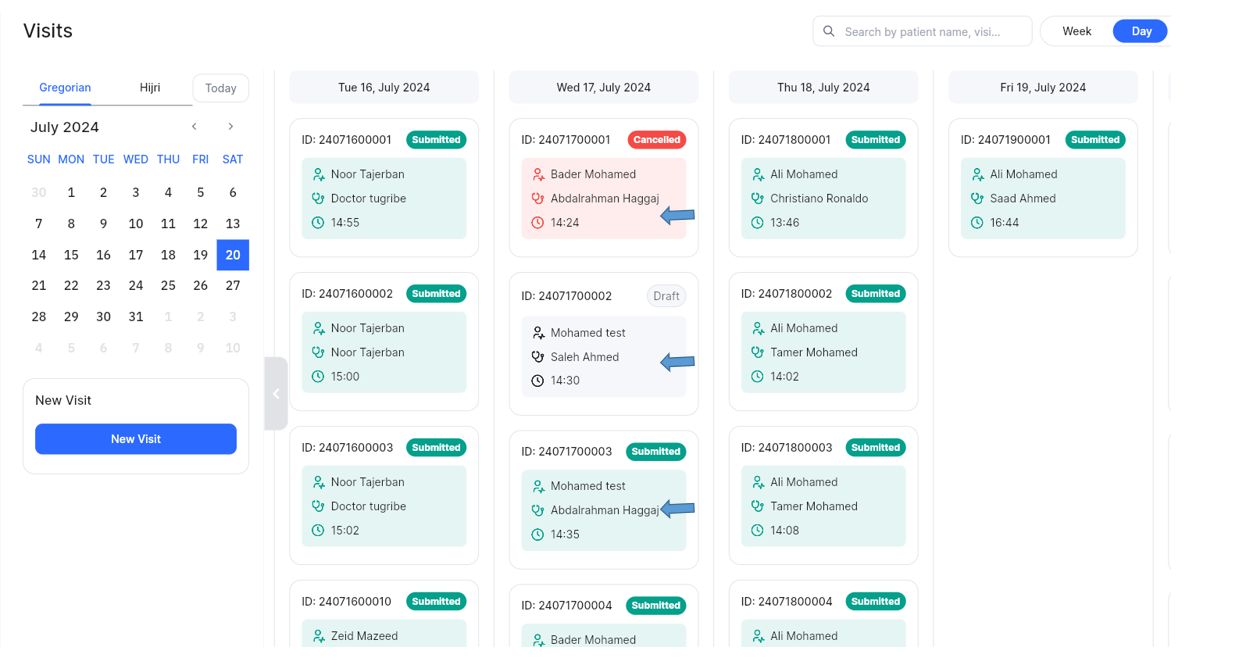The width and height of the screenshot is (1240, 669).
Task: Click the Cancelled status badge
Action: pos(656,140)
